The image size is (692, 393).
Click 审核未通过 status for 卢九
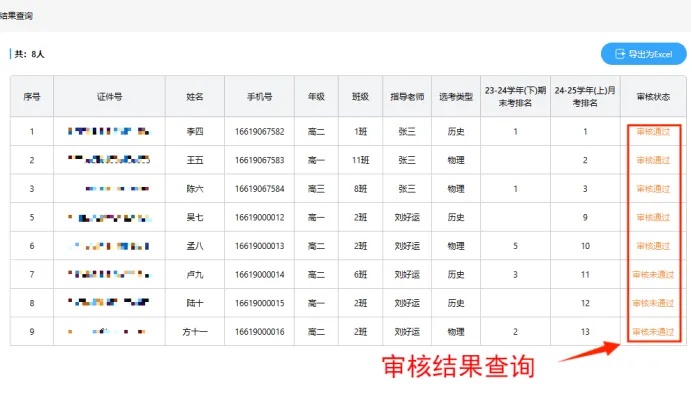coord(653,275)
